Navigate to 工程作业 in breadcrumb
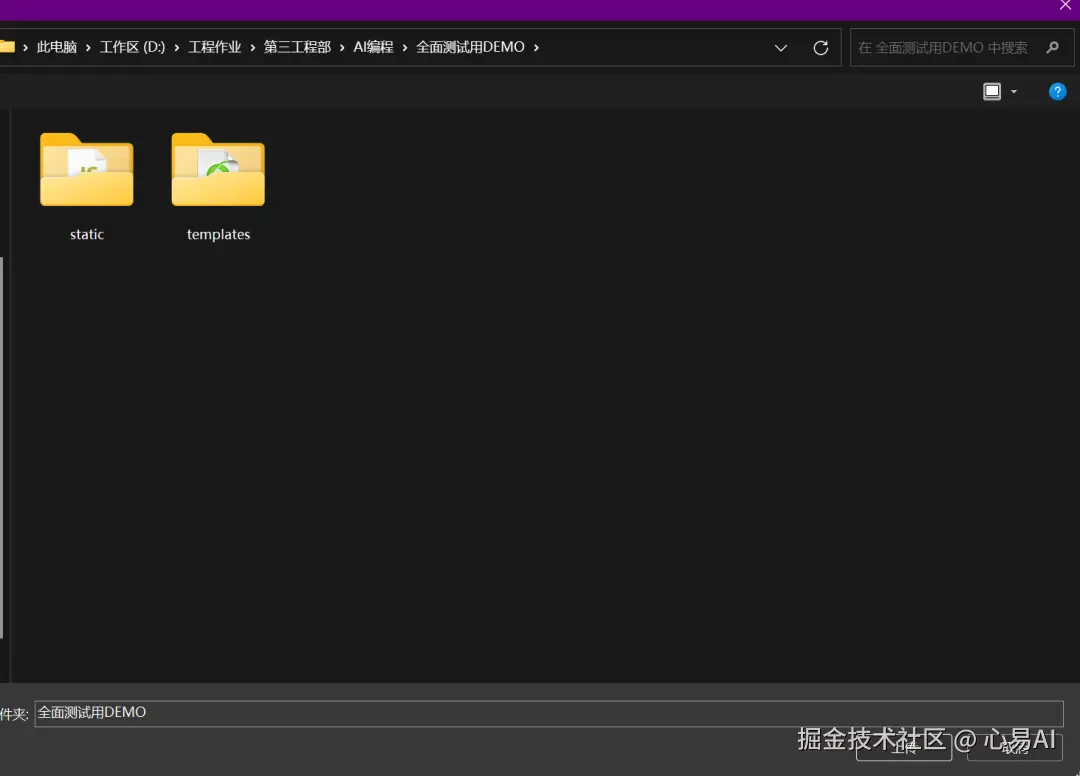Screen dimensions: 1080x776 coord(214,47)
